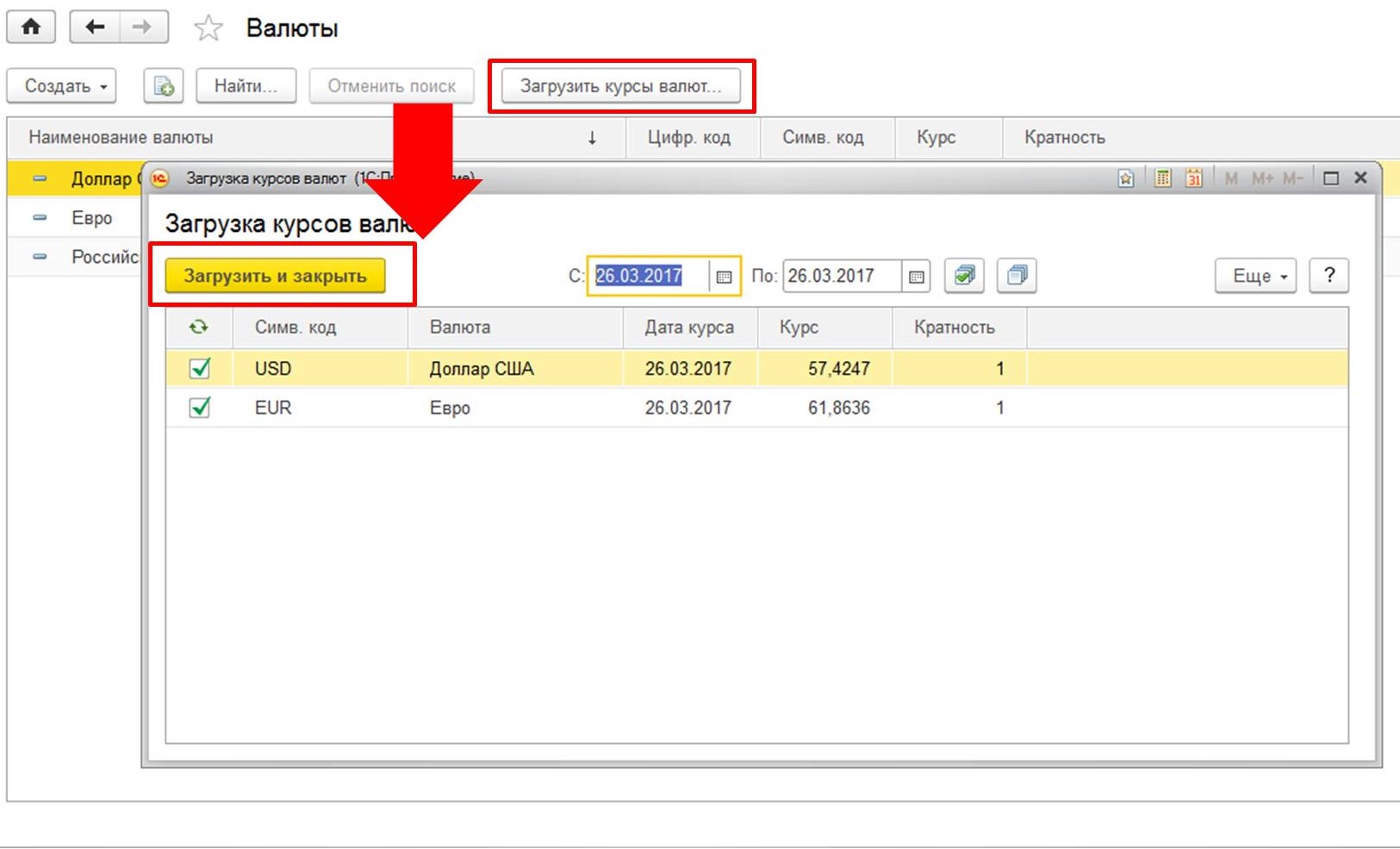Uncheck the EUR currency checkbox

(x=200, y=408)
